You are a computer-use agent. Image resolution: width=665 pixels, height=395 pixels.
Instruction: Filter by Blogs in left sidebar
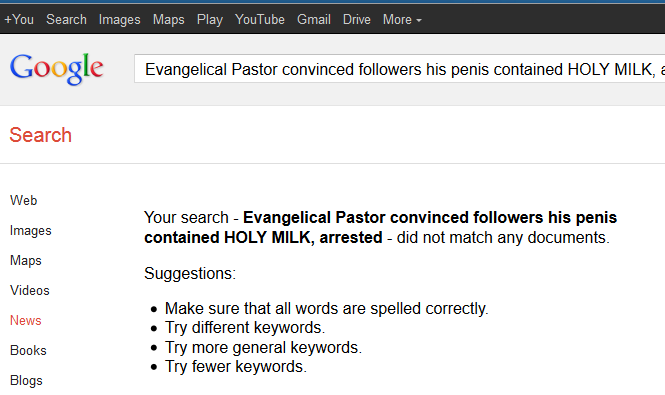(x=26, y=381)
